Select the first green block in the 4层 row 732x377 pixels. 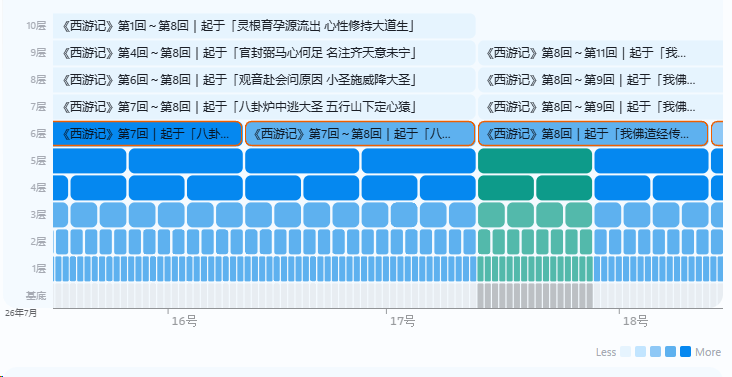pos(506,188)
